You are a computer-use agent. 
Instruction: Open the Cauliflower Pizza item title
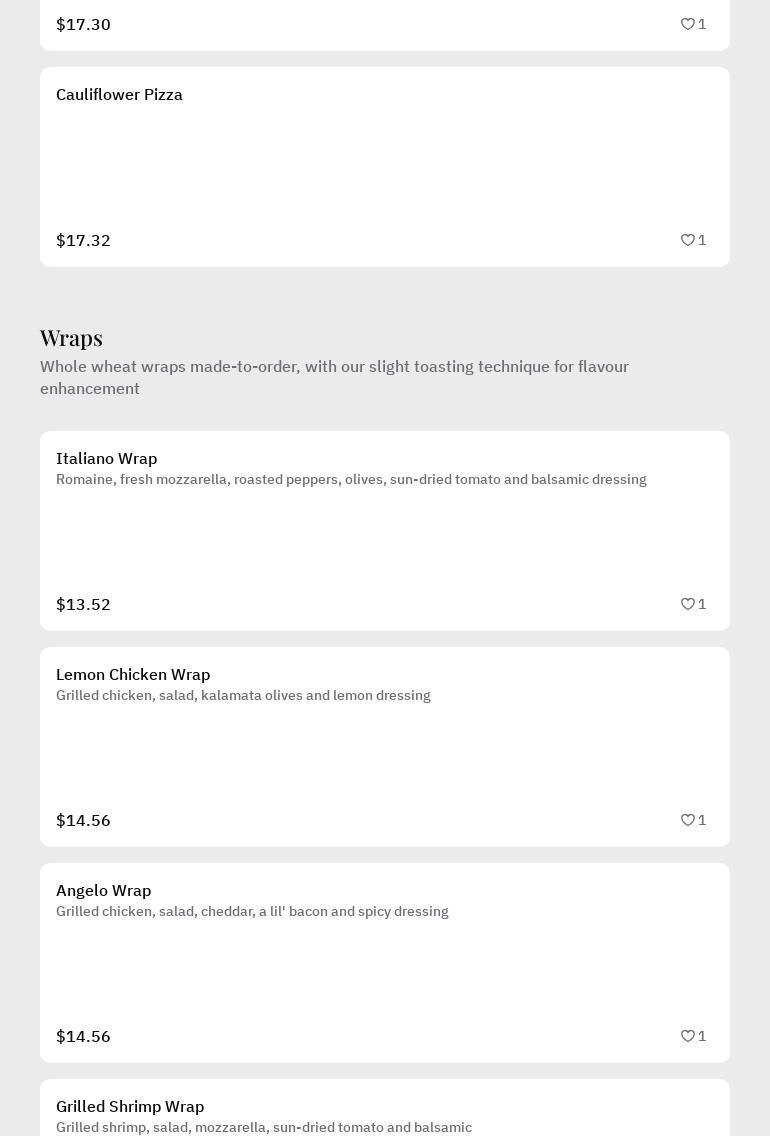119,95
